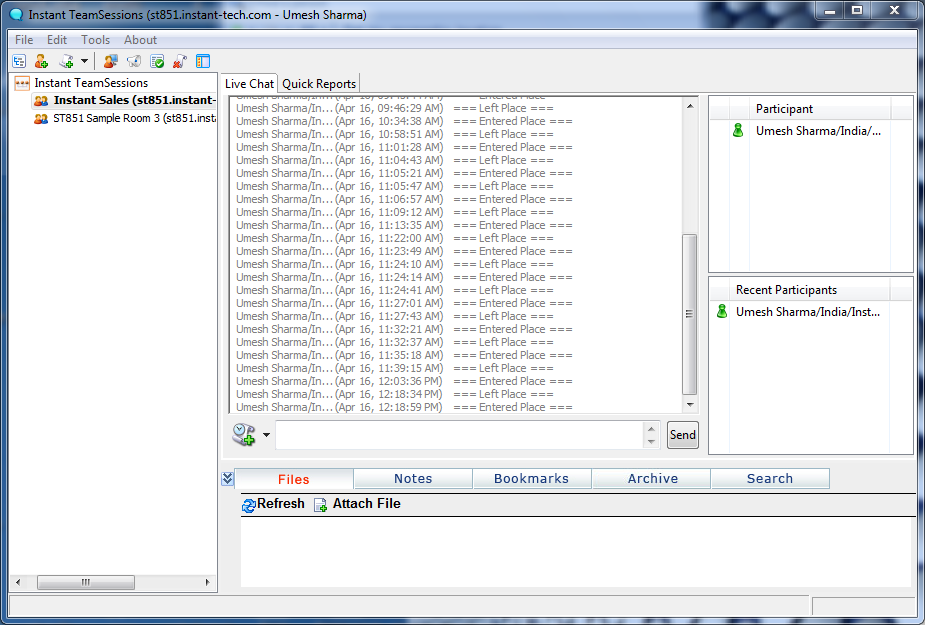Click green user icon in Recent Participants
925x625 pixels.
pos(722,311)
